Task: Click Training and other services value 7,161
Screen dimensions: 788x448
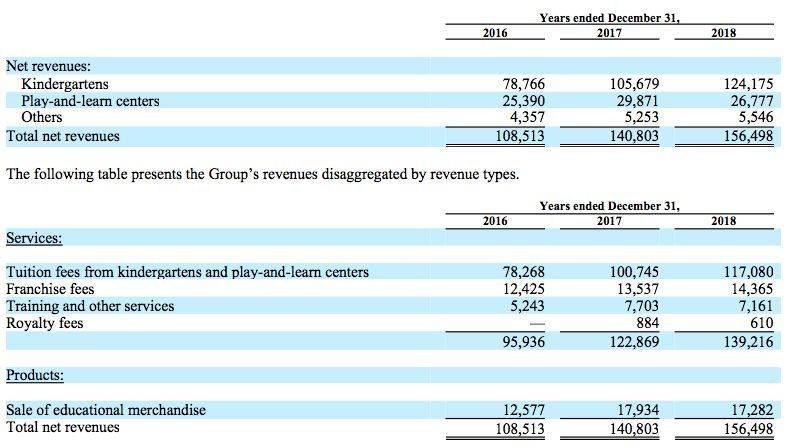Action: pos(756,306)
